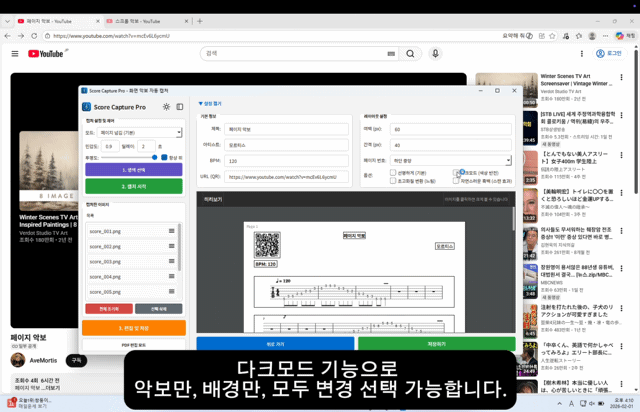Click the drag handle icon beside score_003.png
The height and width of the screenshot is (412, 640).
pos(171,261)
